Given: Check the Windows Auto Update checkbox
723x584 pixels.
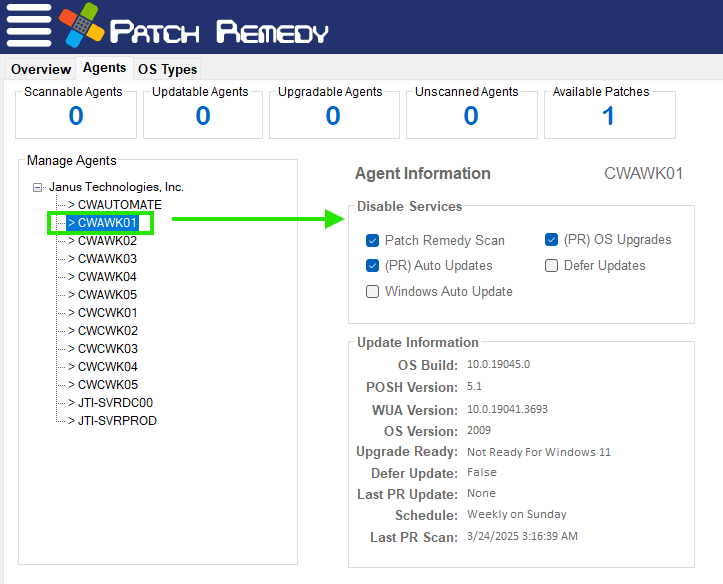Looking at the screenshot, I should (373, 292).
